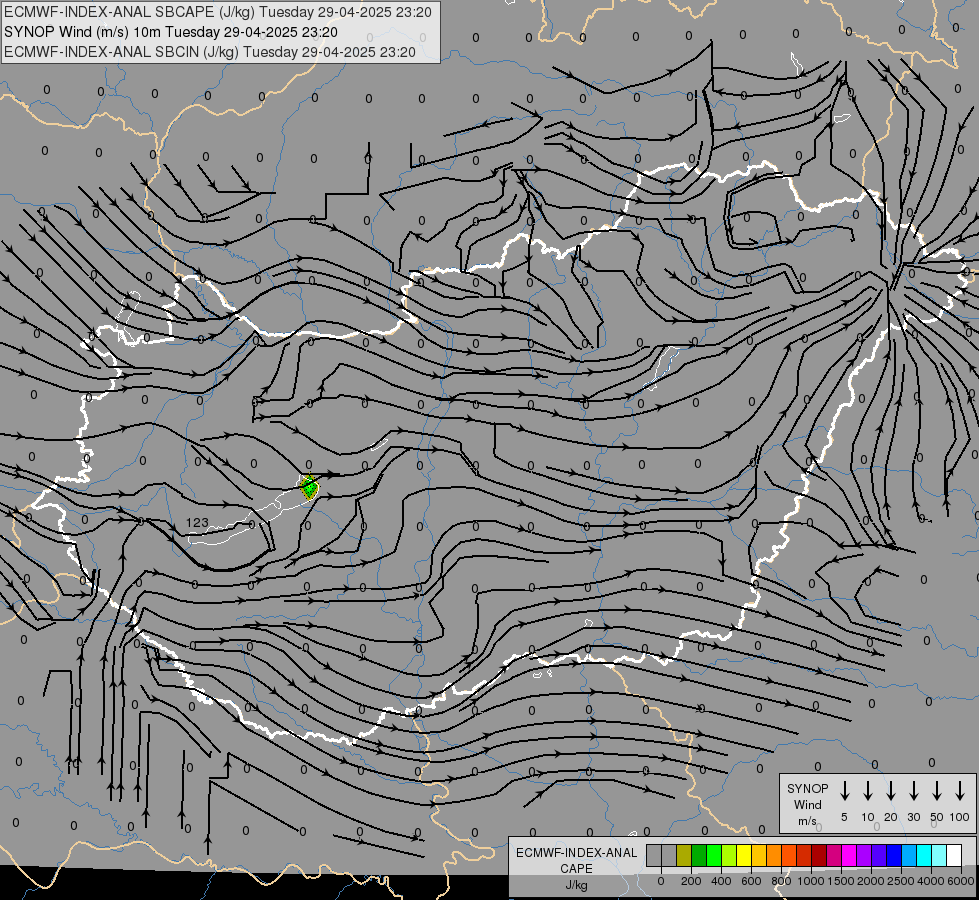This screenshot has width=979, height=900.
Task: Click the 1000 tick label
Action: pyautogui.click(x=811, y=881)
